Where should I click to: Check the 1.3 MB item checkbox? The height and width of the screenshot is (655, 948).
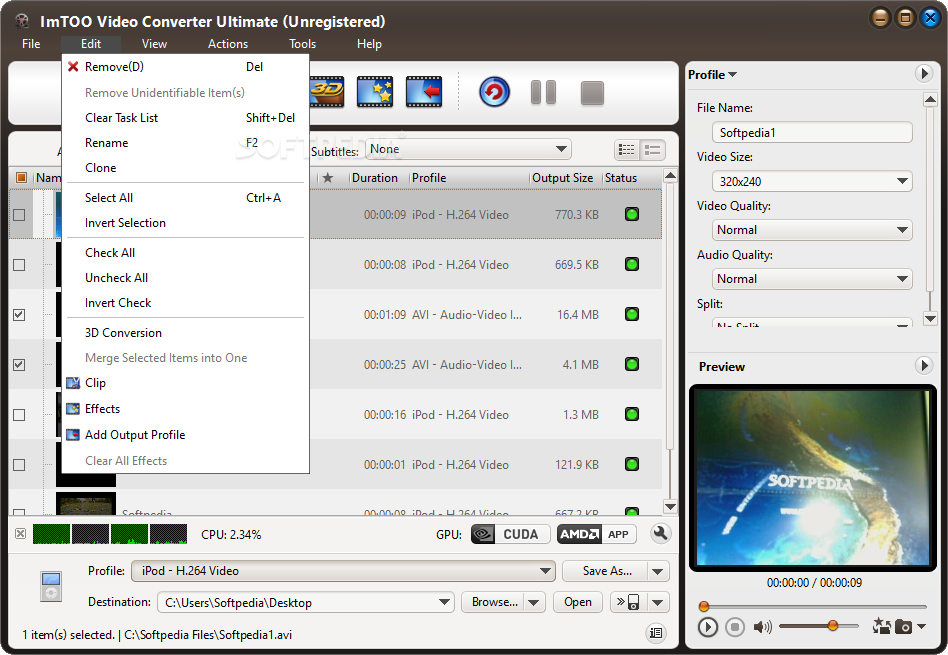pos(19,415)
